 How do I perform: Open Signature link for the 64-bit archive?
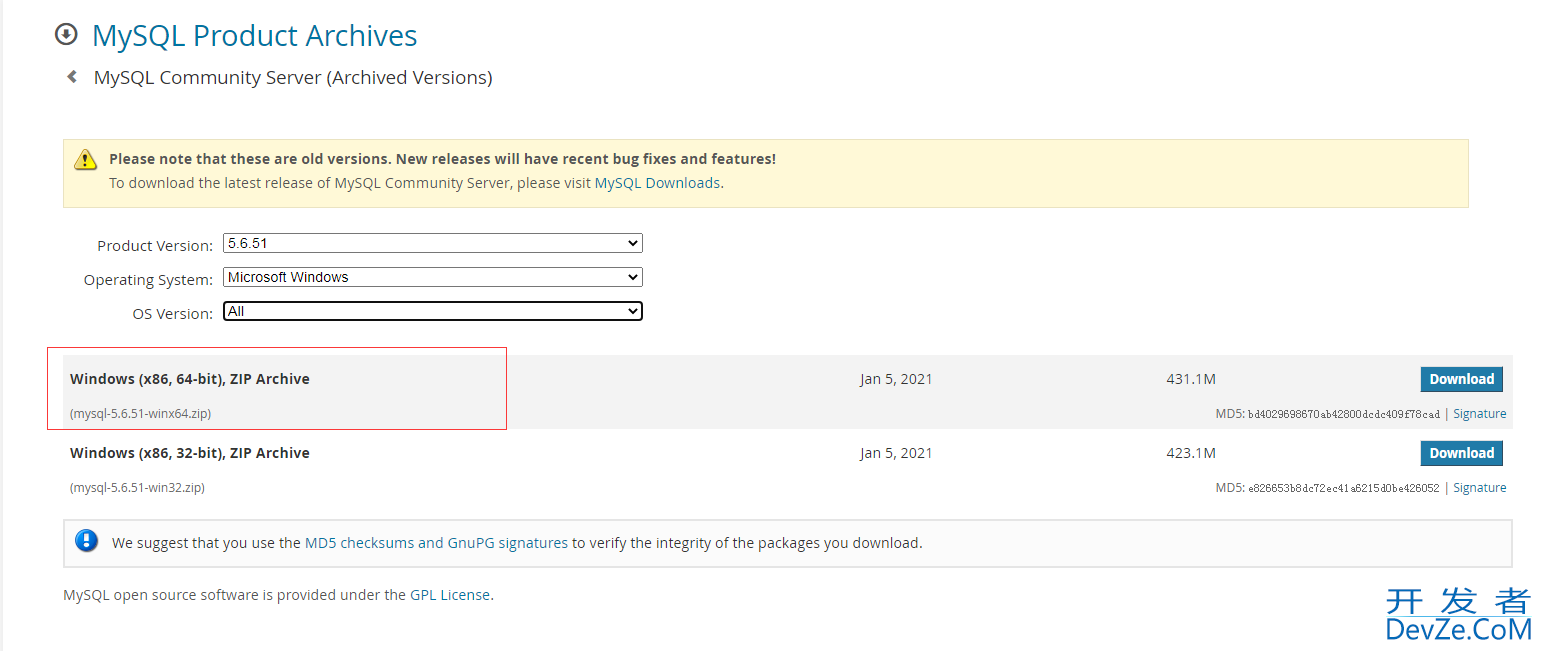(x=1479, y=414)
